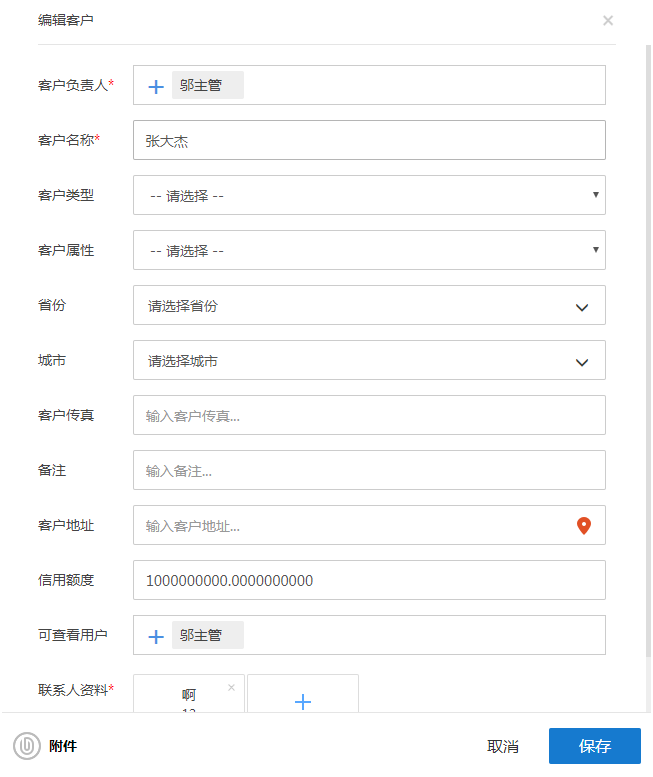Expand the 请选择省份 province selector
The width and height of the screenshot is (653, 777).
(x=369, y=305)
